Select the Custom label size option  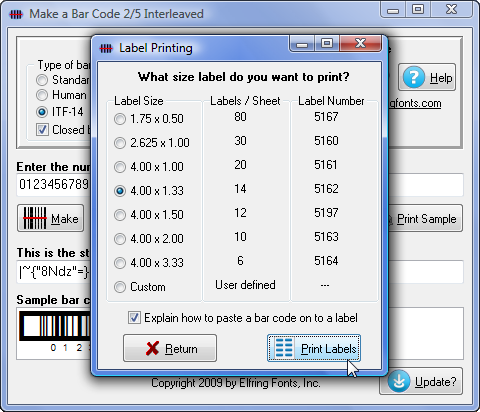tap(140, 287)
